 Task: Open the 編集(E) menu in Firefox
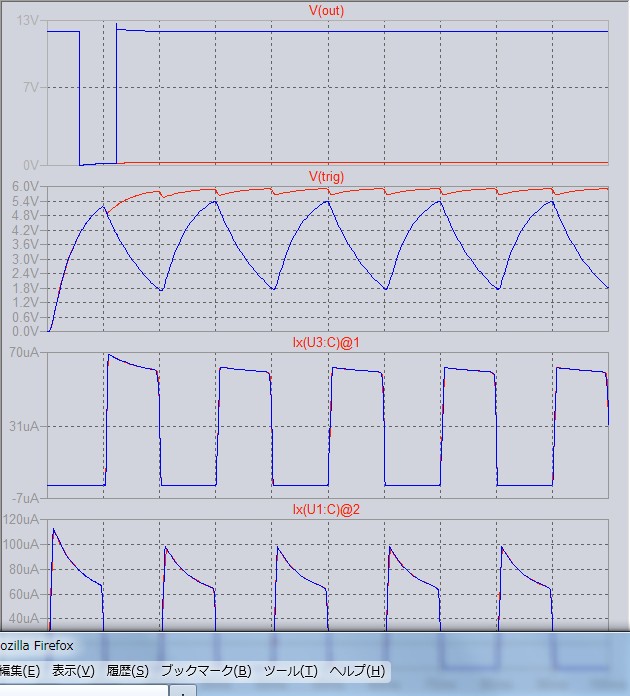coord(19,671)
